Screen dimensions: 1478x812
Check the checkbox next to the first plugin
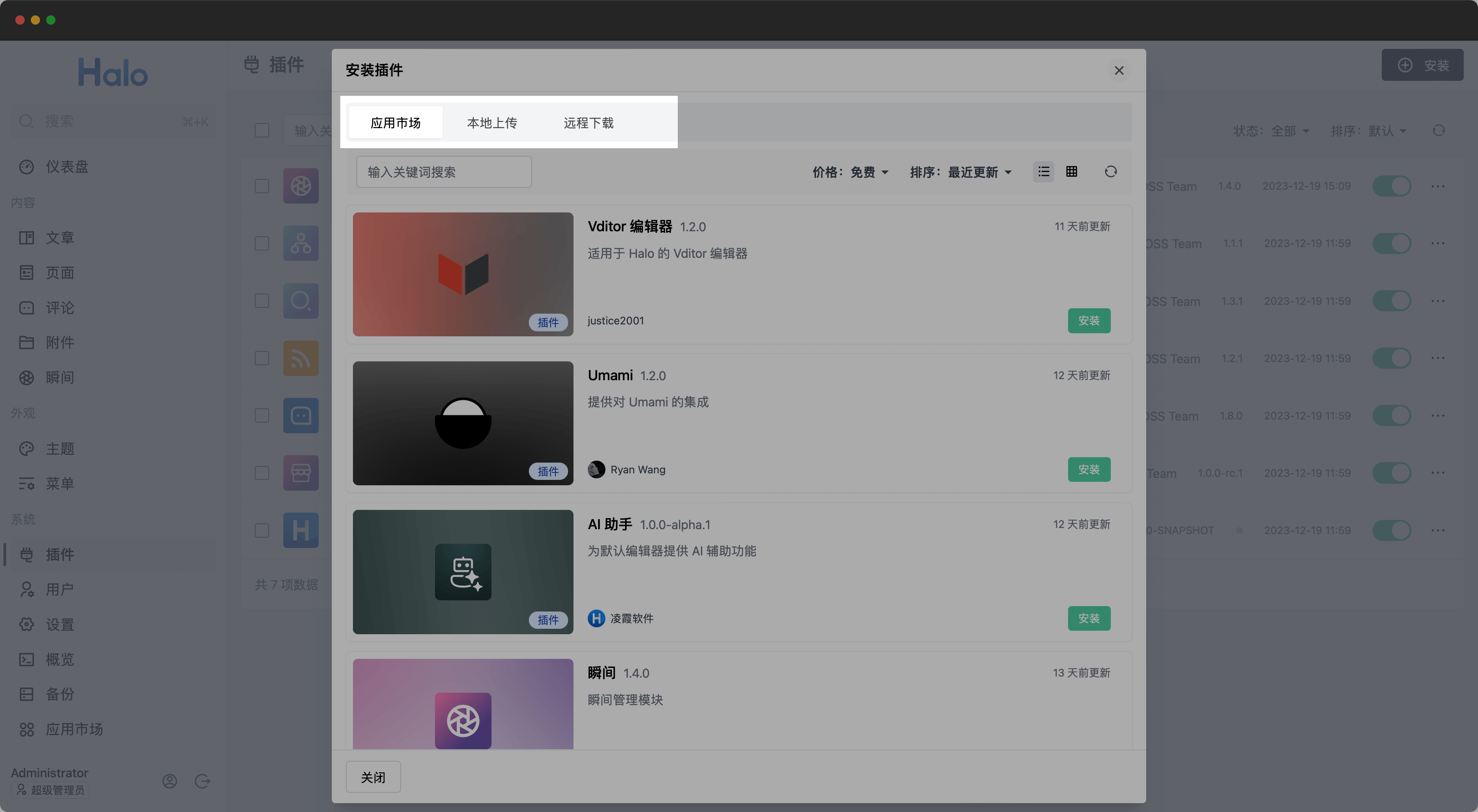point(262,185)
